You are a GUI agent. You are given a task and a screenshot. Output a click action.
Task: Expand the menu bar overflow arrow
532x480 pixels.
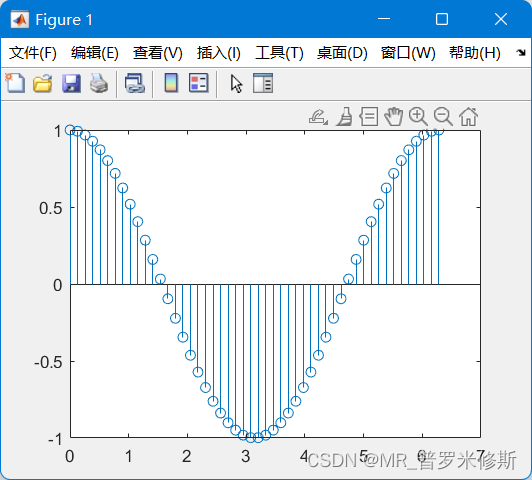click(521, 53)
